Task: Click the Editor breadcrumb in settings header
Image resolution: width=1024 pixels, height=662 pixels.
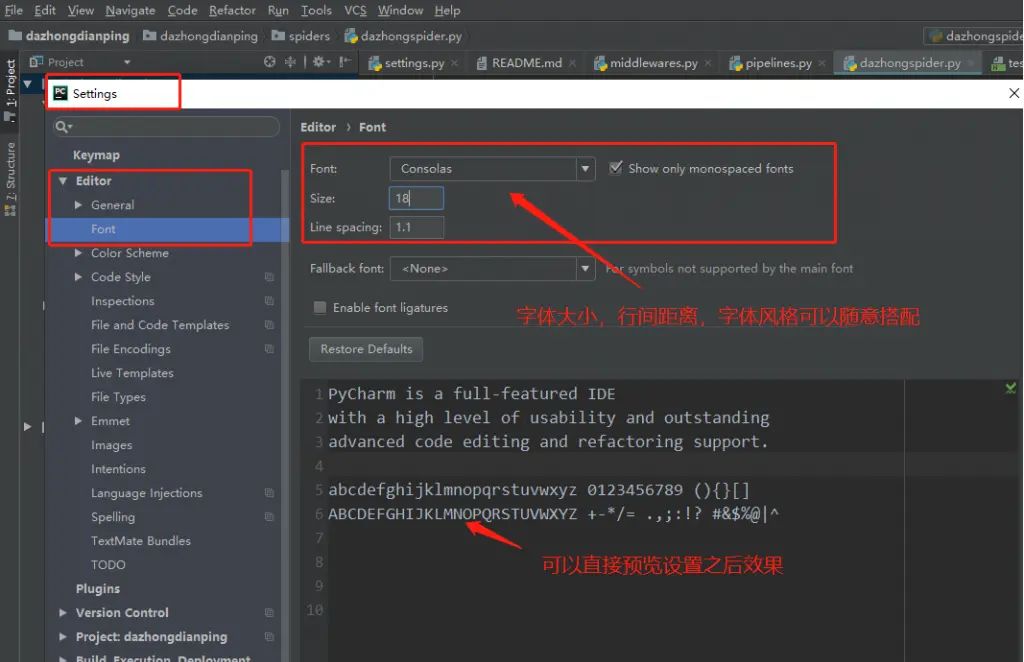Action: pyautogui.click(x=318, y=127)
